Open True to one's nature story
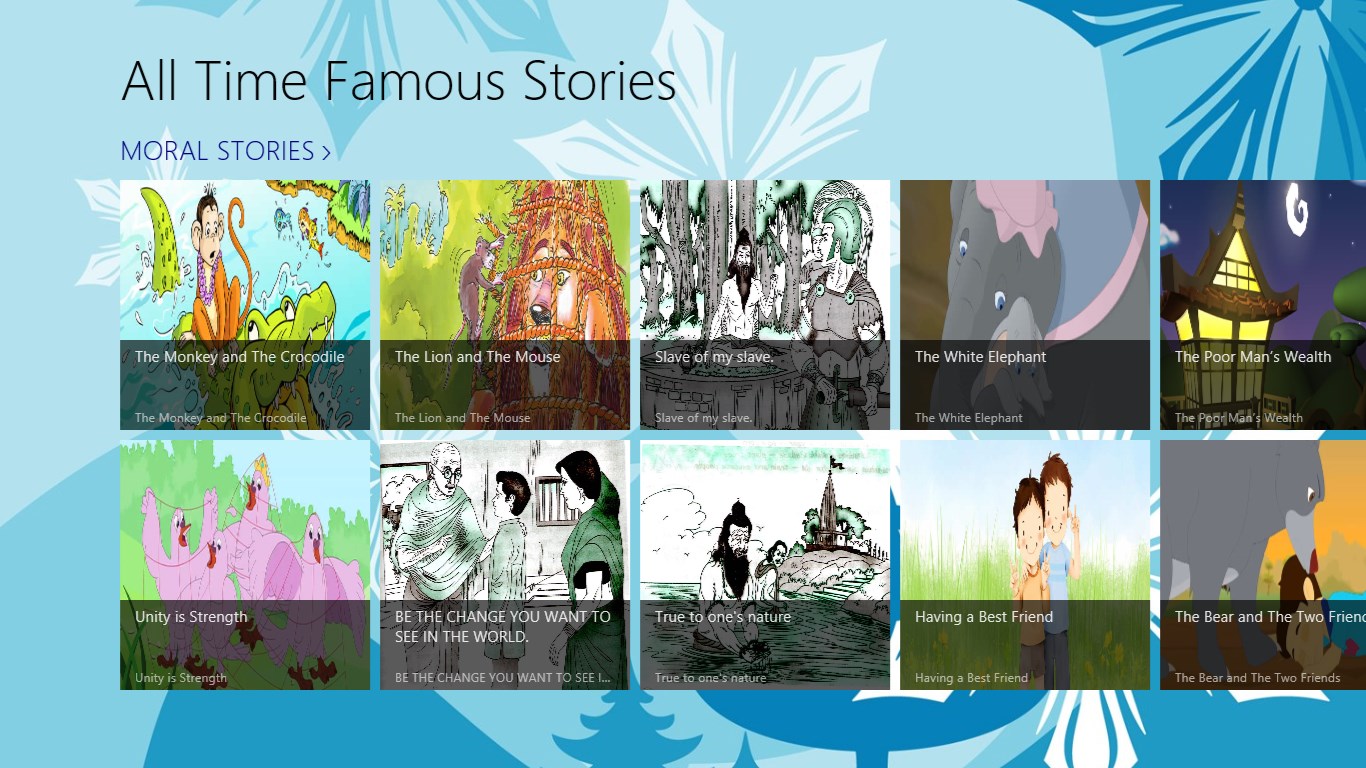The height and width of the screenshot is (768, 1366). (765, 565)
